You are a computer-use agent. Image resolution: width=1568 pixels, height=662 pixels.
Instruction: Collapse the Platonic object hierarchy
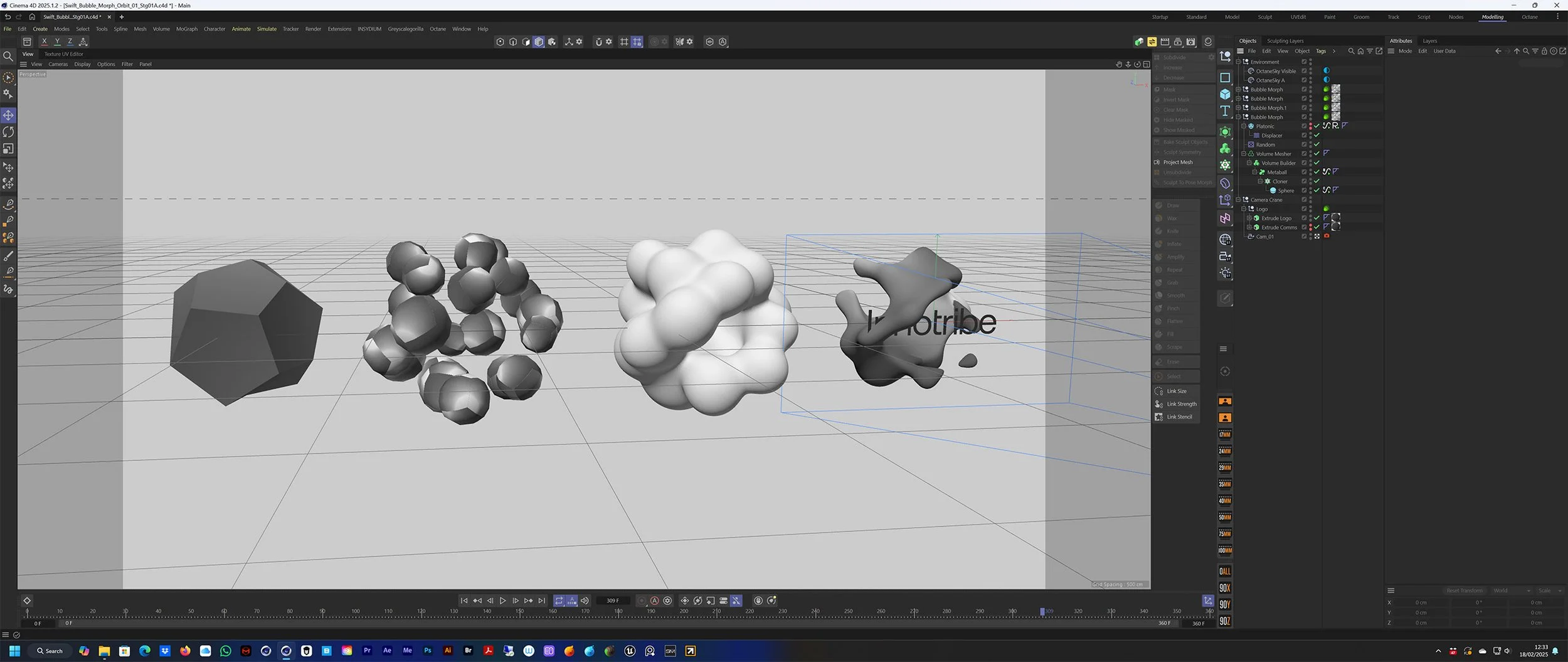click(1244, 126)
